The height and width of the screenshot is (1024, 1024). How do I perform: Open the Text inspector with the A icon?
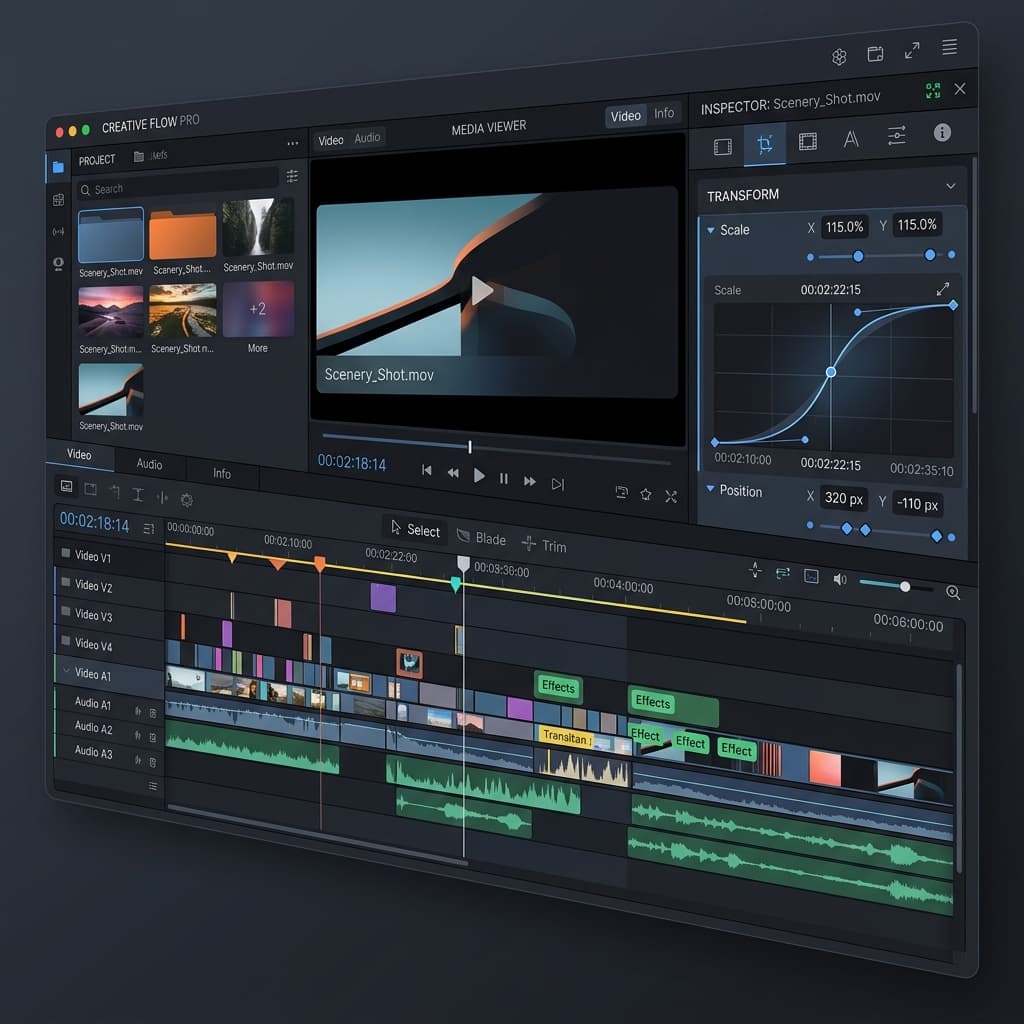click(850, 137)
